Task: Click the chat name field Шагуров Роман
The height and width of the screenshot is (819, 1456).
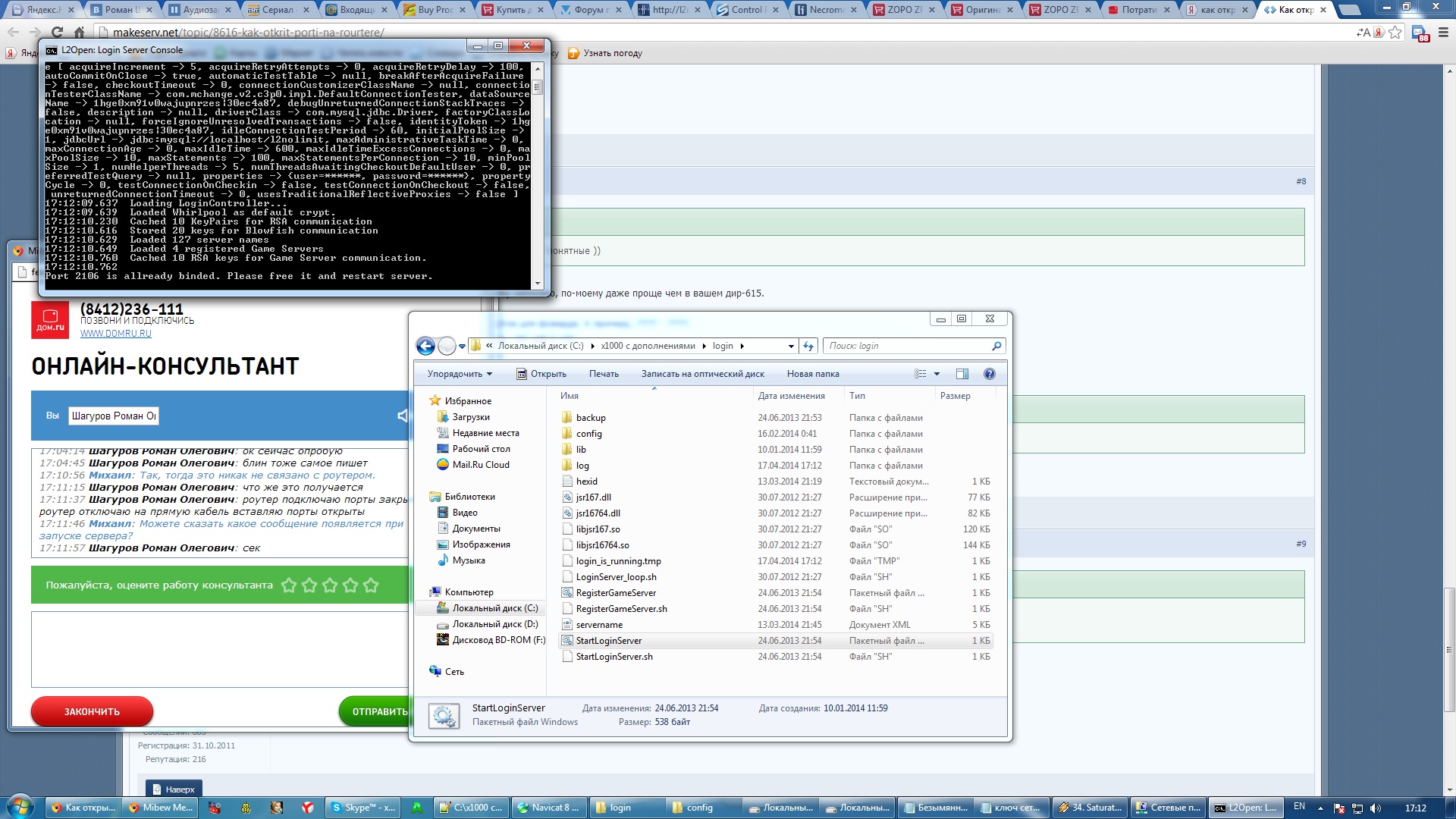Action: (x=114, y=416)
